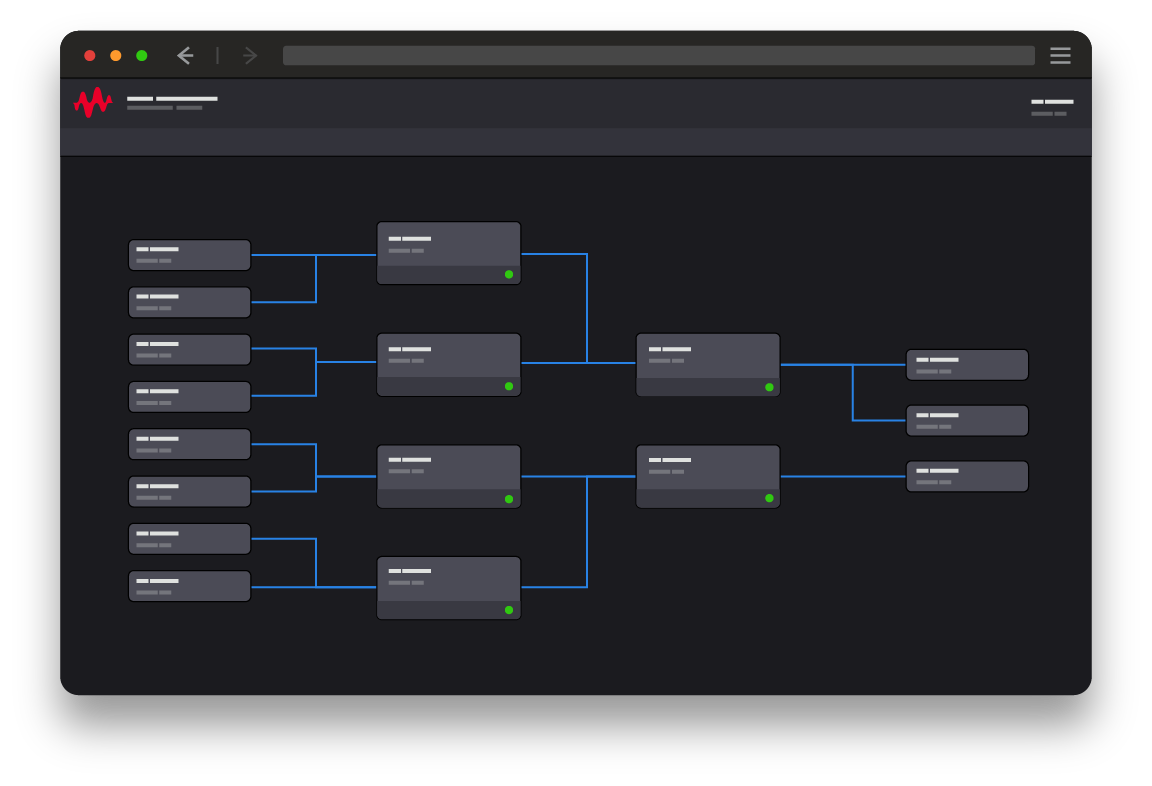Select the middle node in the rightmost column
The height and width of the screenshot is (786, 1152).
coord(967,421)
